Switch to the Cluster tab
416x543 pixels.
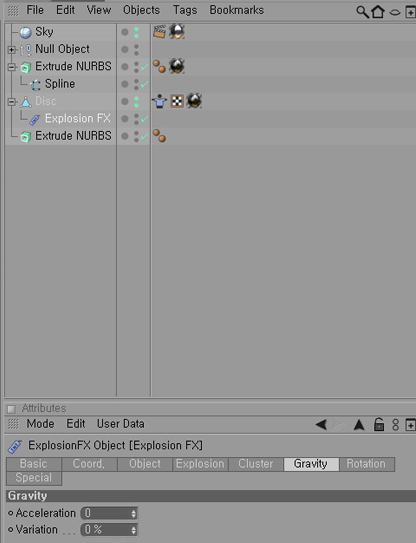[256, 464]
